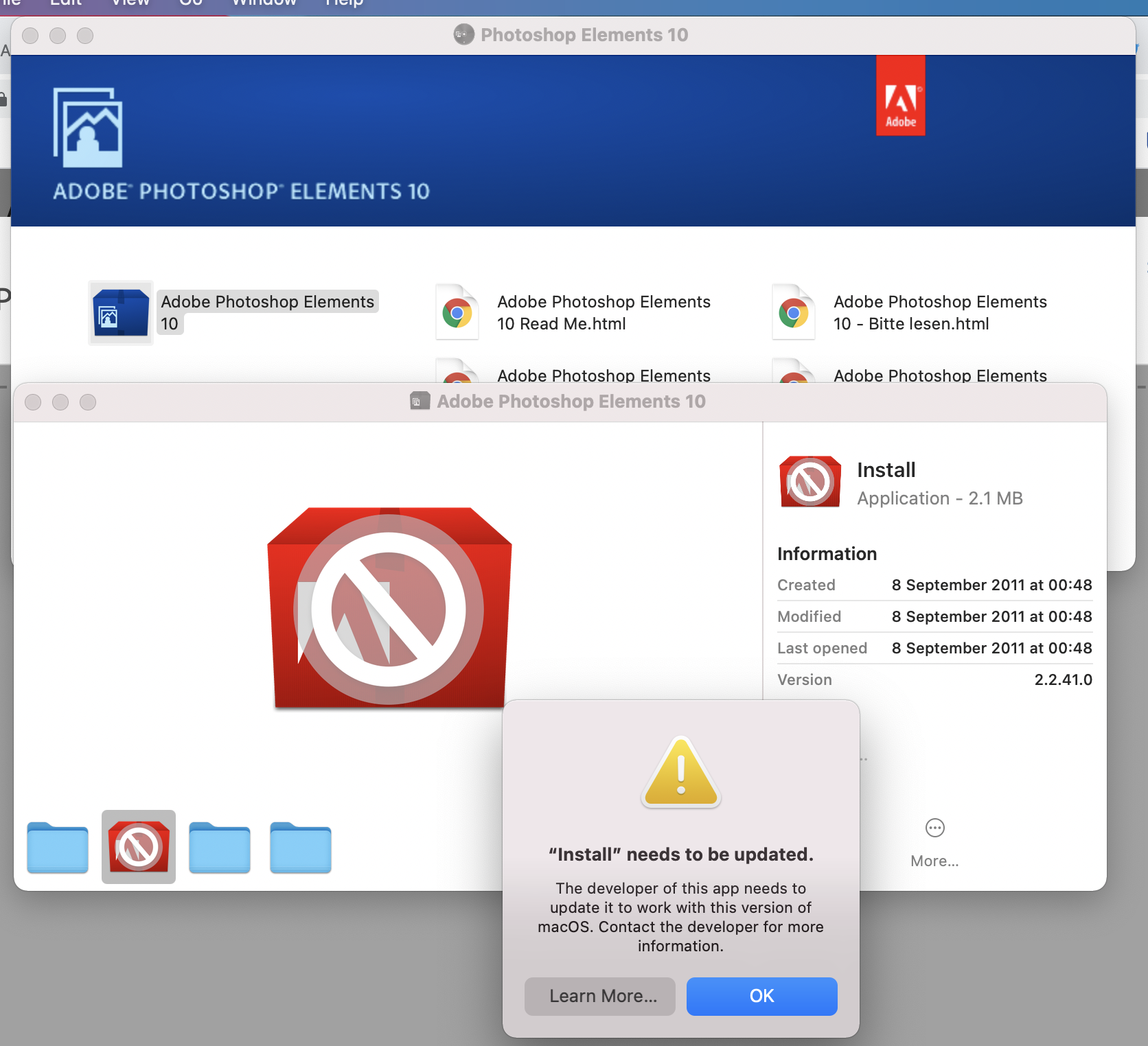
Task: Zoom the Photoshop Elements 10 disk window
Action: (85, 35)
